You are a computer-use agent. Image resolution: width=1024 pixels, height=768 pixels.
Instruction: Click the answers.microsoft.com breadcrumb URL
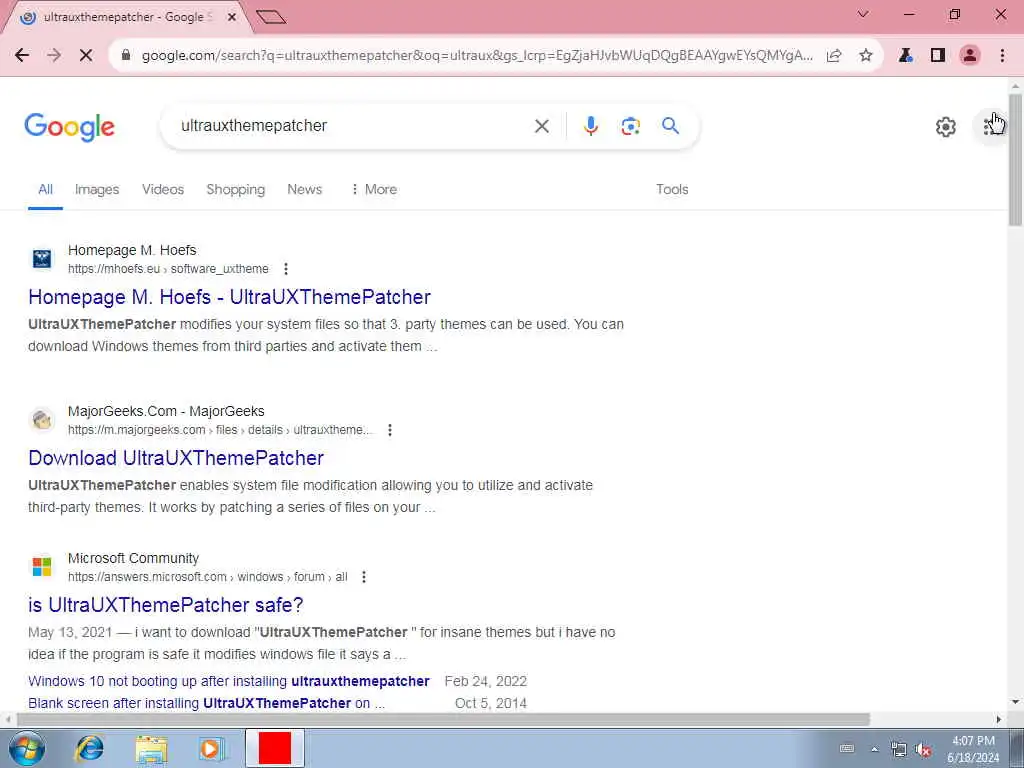[x=208, y=577]
